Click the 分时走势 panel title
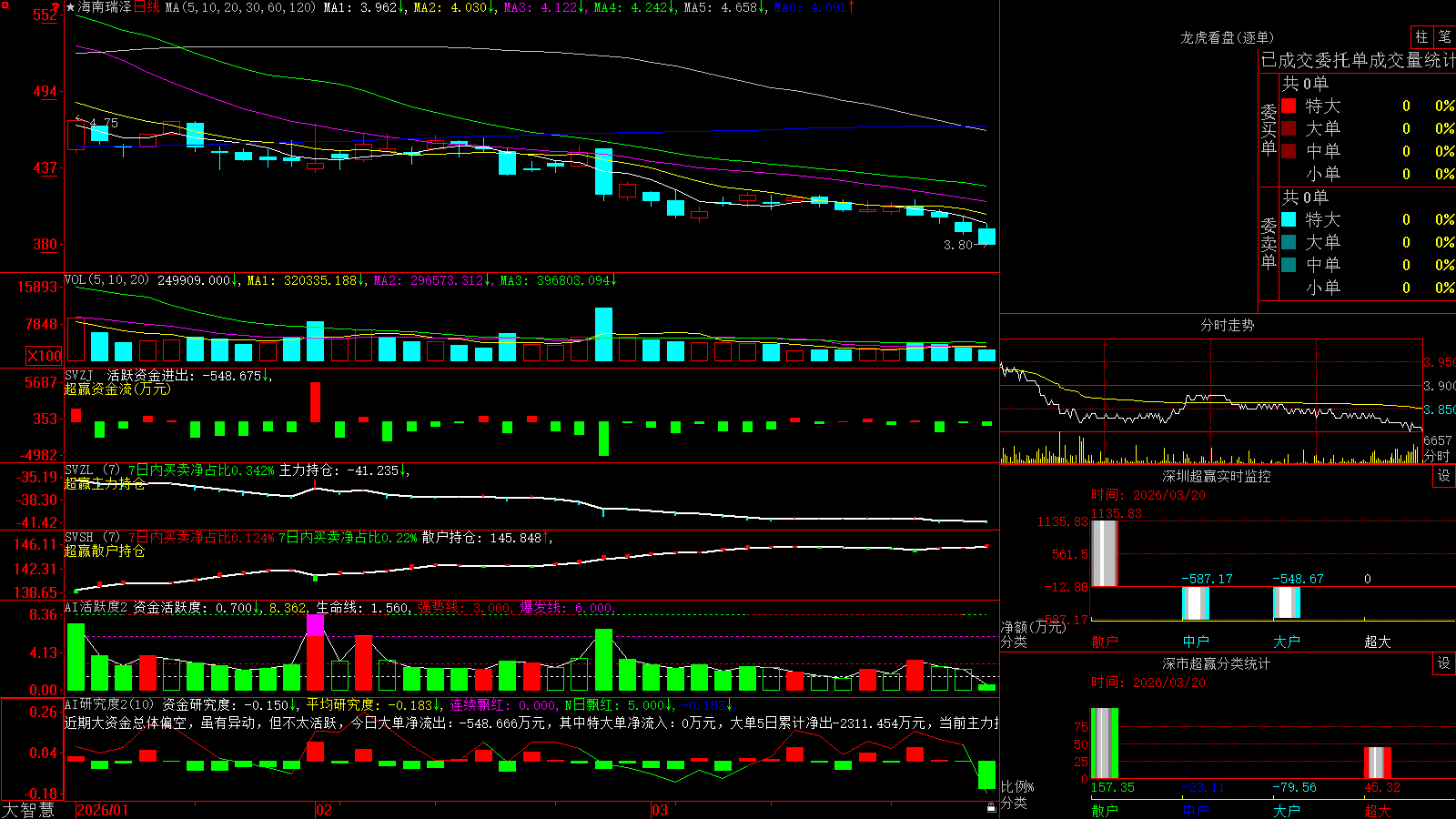This screenshot has height=819, width=1456. (1227, 325)
